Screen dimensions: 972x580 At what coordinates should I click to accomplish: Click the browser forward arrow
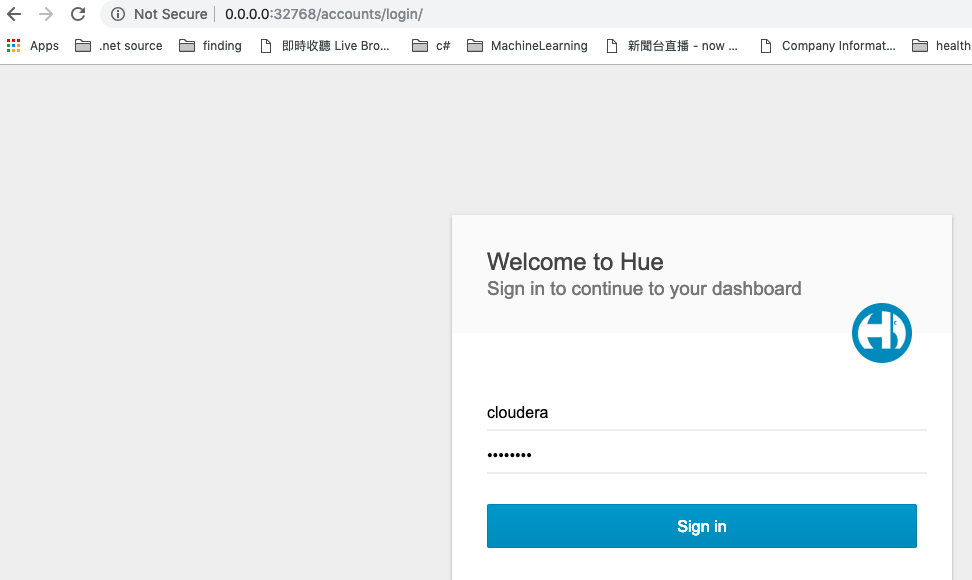point(46,14)
